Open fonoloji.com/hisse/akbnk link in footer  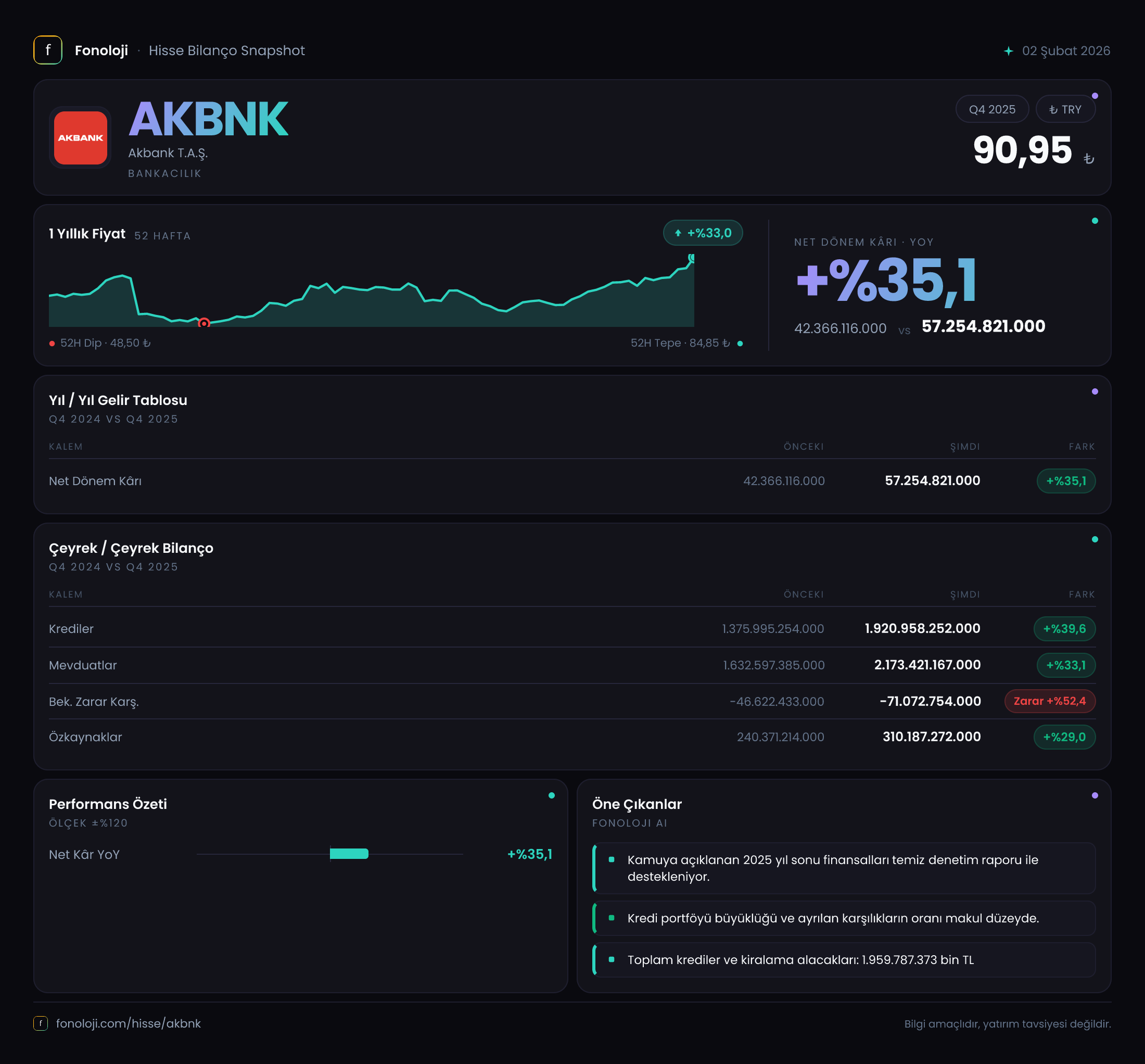129,1023
